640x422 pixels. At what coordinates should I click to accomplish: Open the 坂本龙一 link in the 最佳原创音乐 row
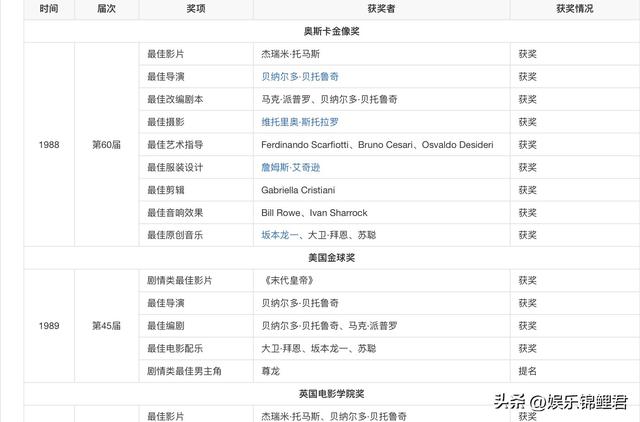[x=280, y=235]
